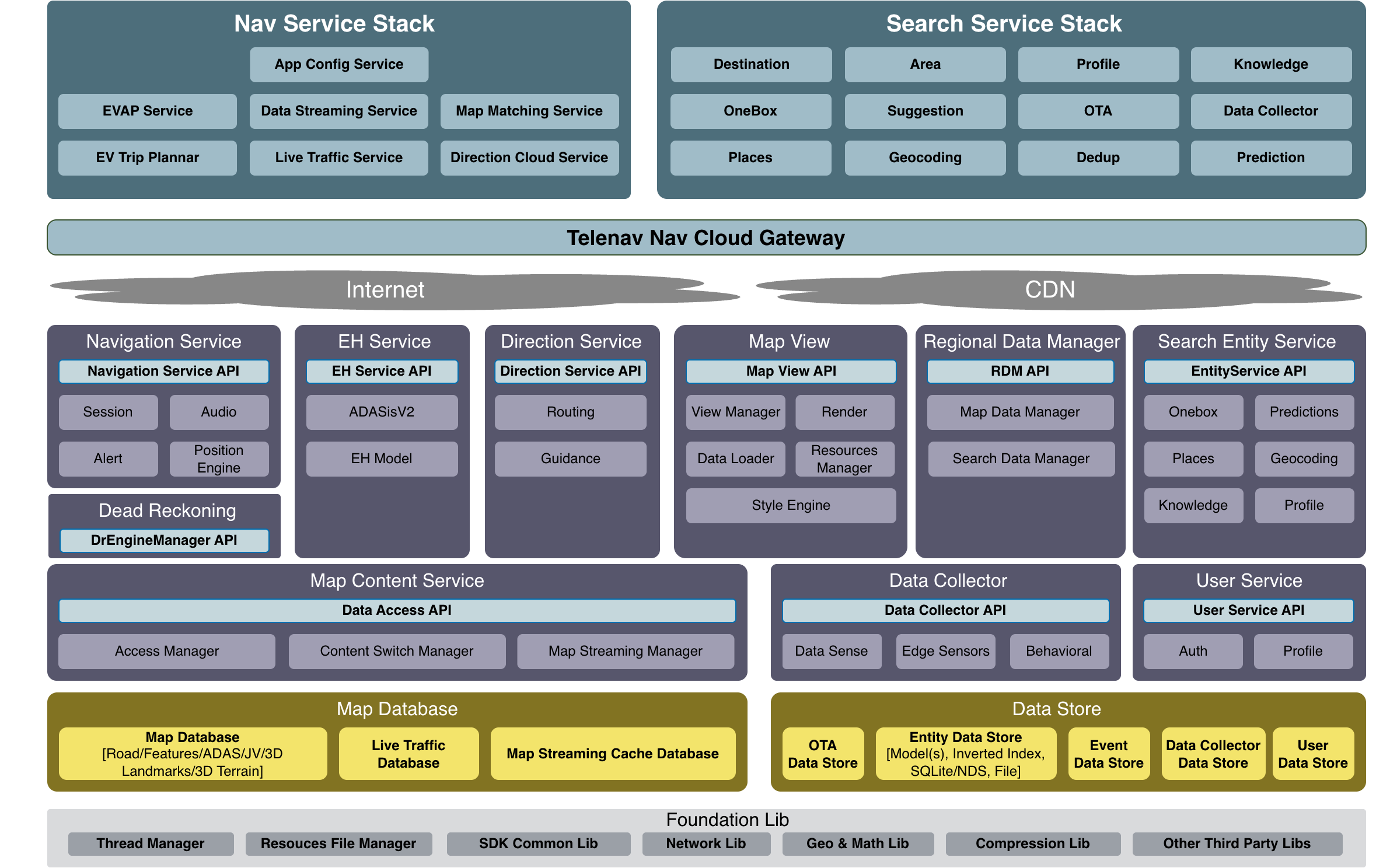Select the Style Engine module
Viewport: 1390px width, 868px height.
click(791, 505)
